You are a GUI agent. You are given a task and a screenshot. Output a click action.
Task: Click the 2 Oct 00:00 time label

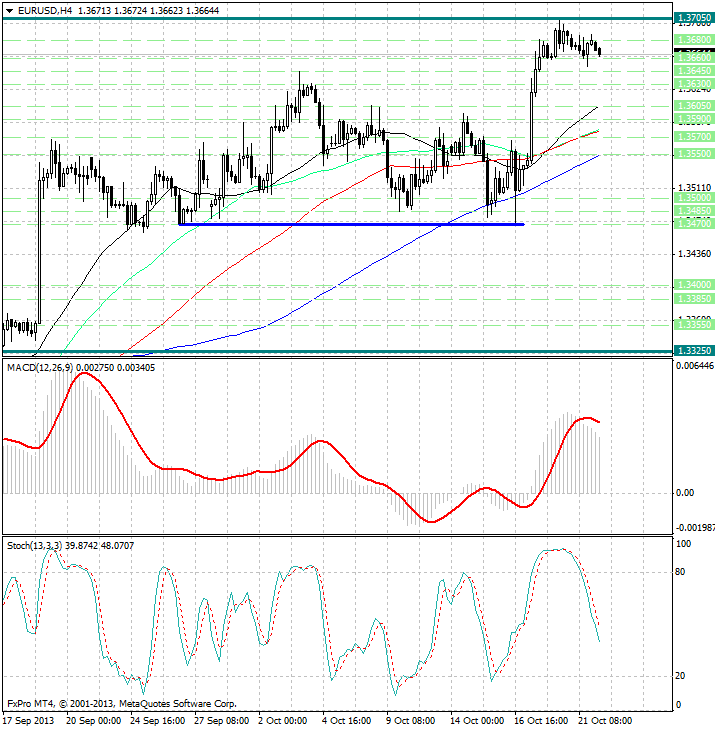(x=283, y=721)
